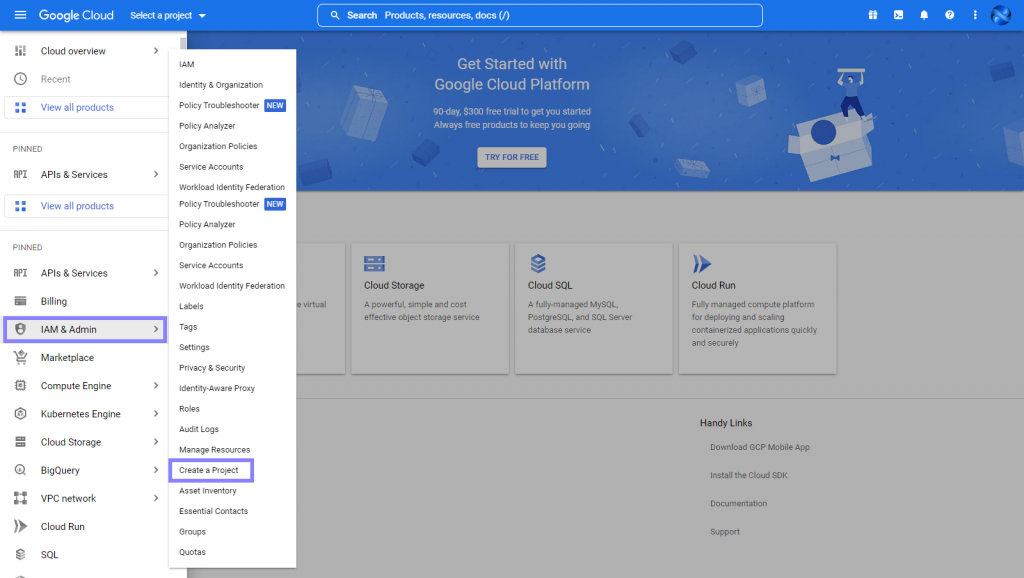Click the VPC network icon
Image resolution: width=1024 pixels, height=578 pixels.
tap(20, 498)
